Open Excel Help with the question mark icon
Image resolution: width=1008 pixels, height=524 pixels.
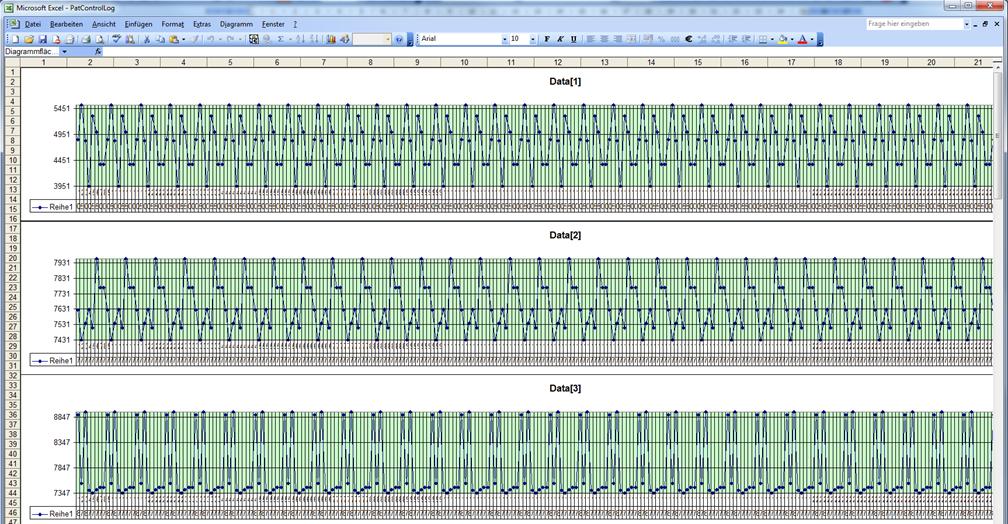(x=399, y=39)
